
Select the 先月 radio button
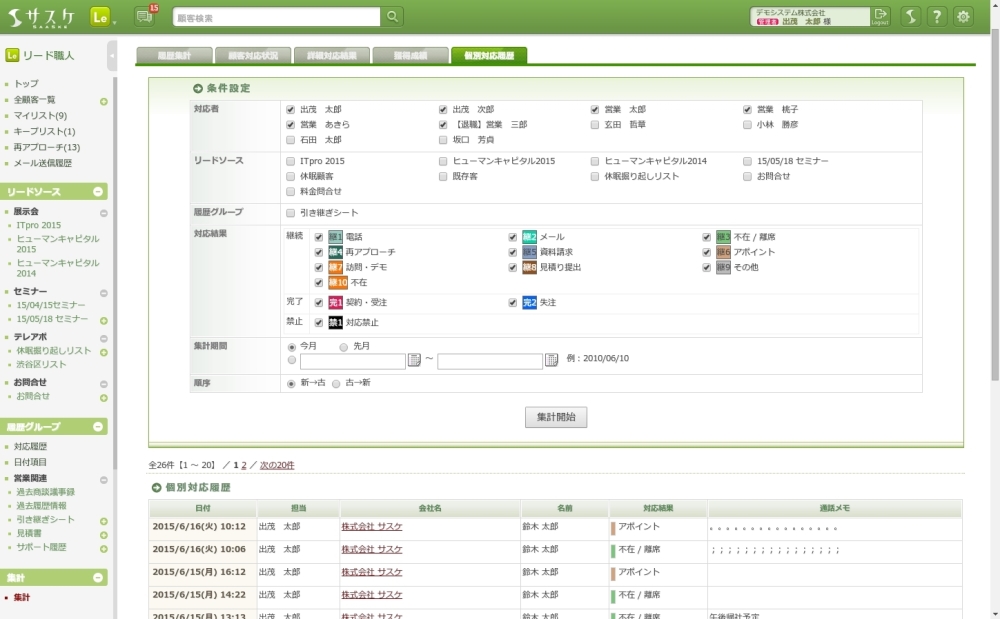click(344, 346)
